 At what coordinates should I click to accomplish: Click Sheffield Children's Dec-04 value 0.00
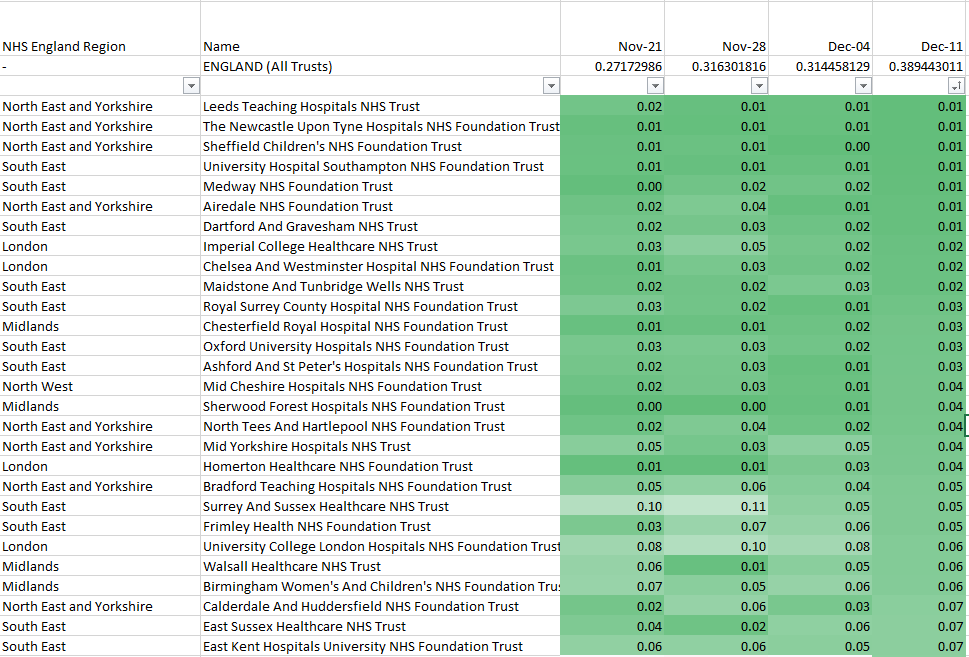pyautogui.click(x=821, y=146)
